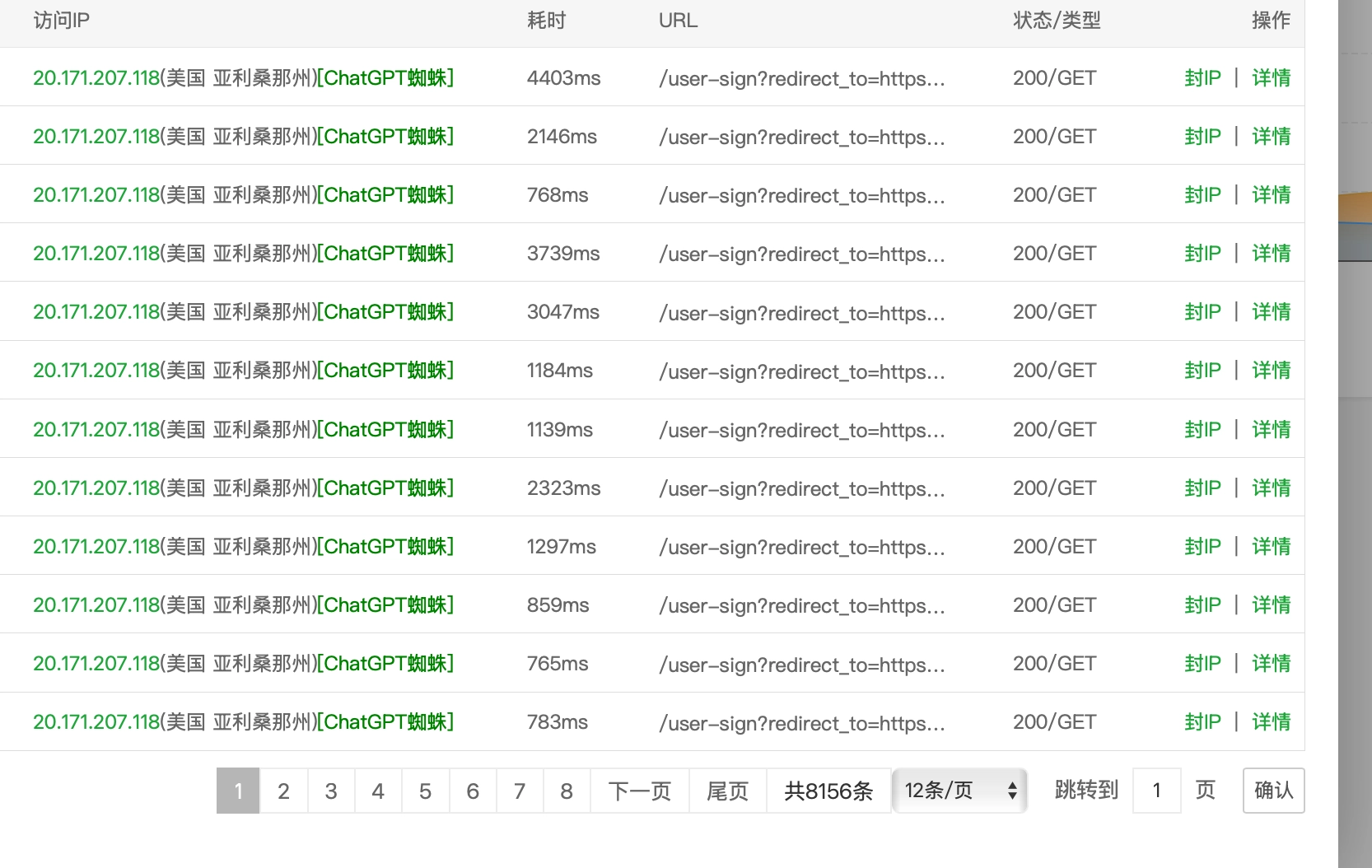Open details of the 4403ms request
The height and width of the screenshot is (868, 1372).
click(x=1271, y=77)
